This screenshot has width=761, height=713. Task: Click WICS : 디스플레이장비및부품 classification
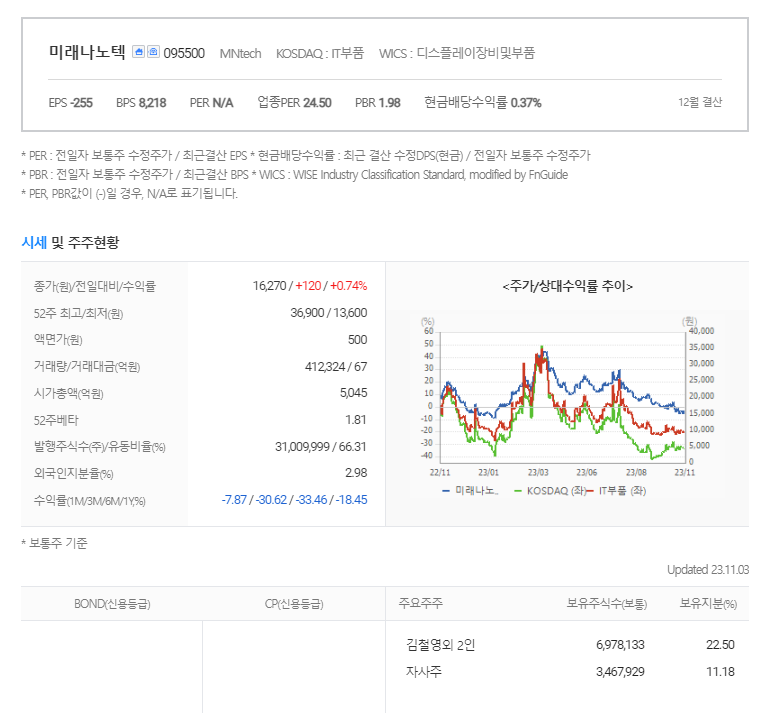[457, 53]
